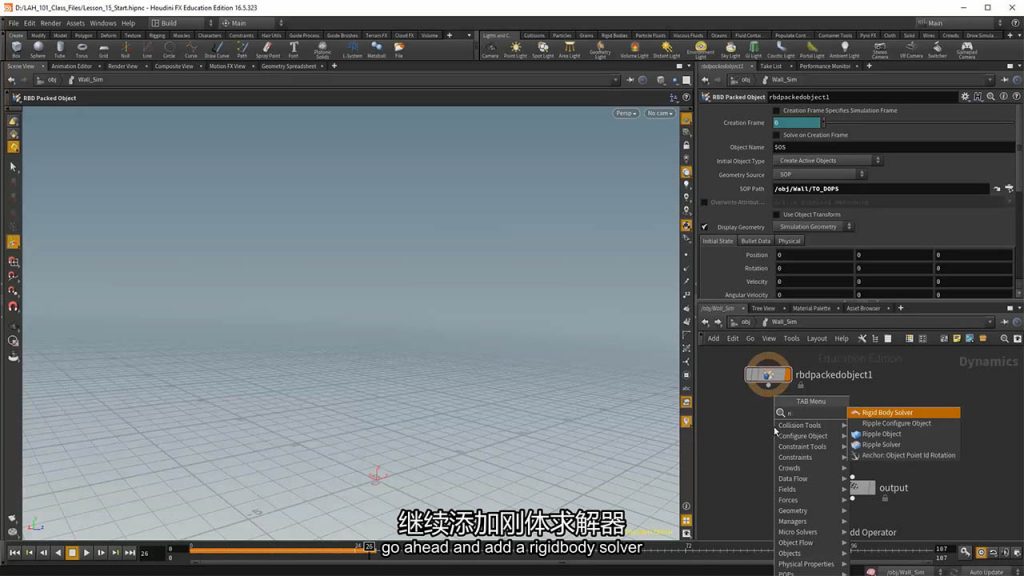
Task: Switch to Bullet Data parameter tab
Action: (755, 241)
